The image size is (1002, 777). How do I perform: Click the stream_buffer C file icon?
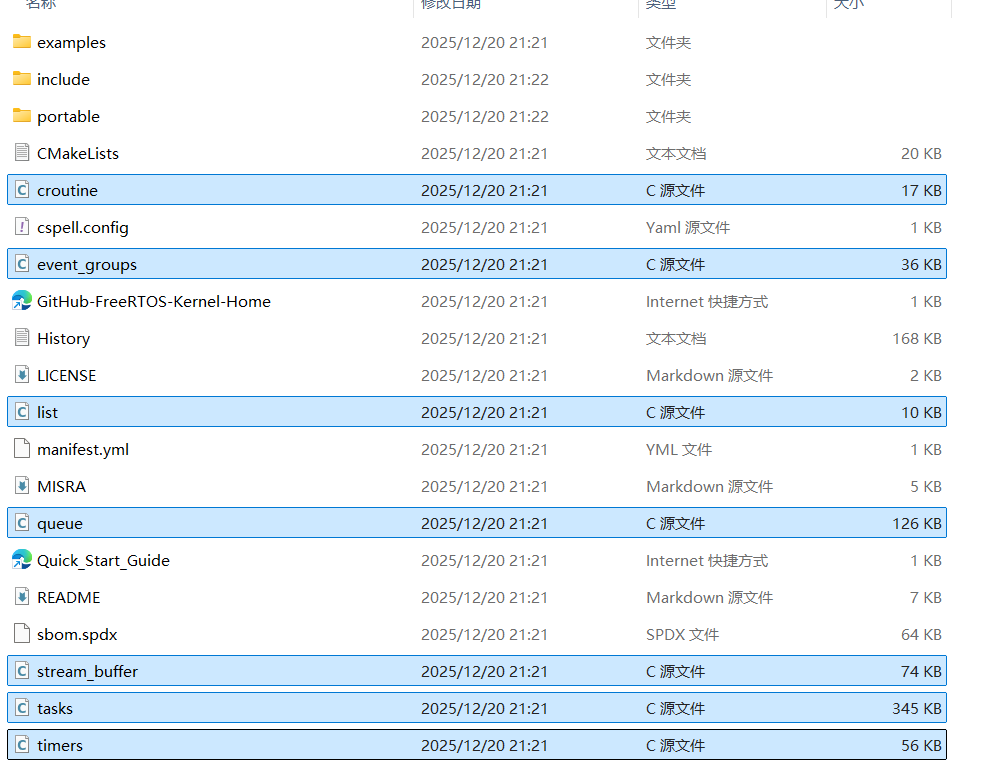pyautogui.click(x=22, y=671)
